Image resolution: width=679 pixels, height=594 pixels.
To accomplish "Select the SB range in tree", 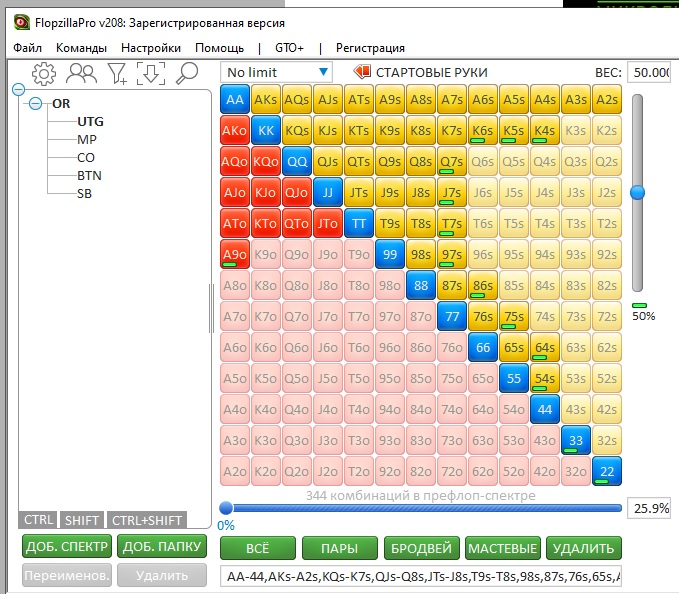I will pos(84,194).
